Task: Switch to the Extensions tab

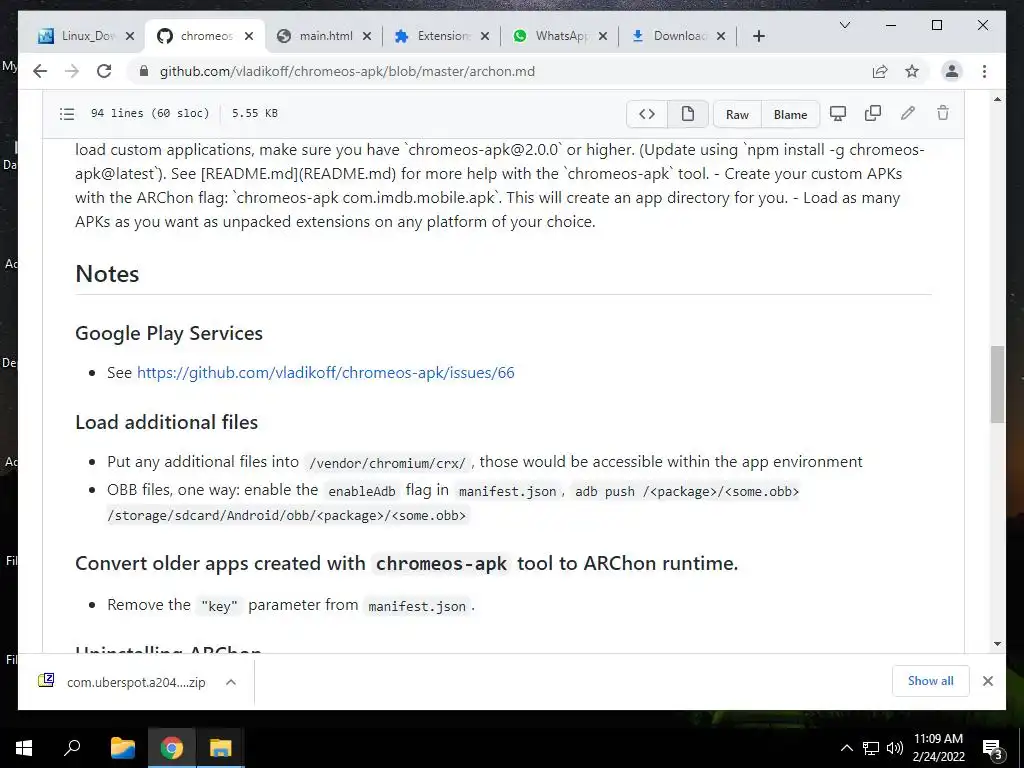Action: point(432,36)
